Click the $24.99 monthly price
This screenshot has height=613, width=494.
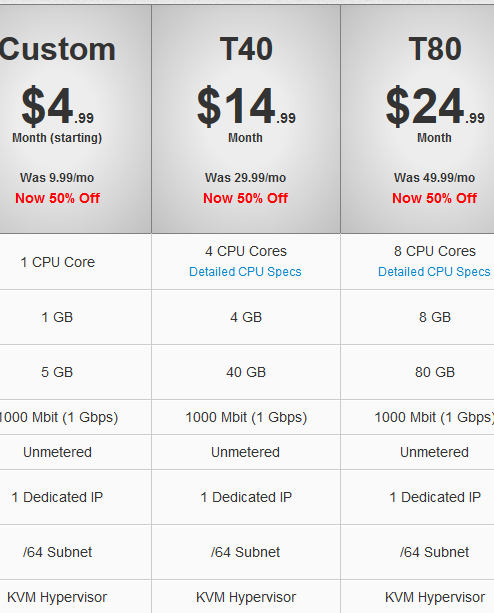(x=435, y=106)
